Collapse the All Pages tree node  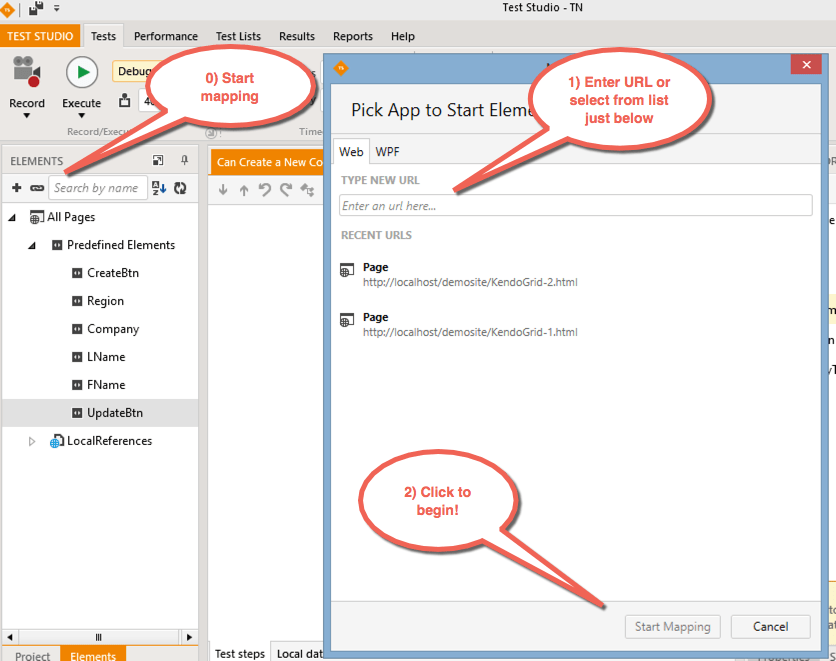tap(12, 217)
